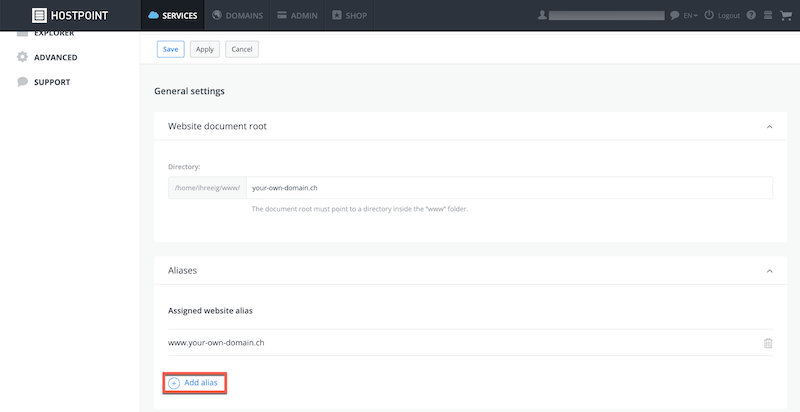800x412 pixels.
Task: Click the Cancel button
Action: click(242, 49)
